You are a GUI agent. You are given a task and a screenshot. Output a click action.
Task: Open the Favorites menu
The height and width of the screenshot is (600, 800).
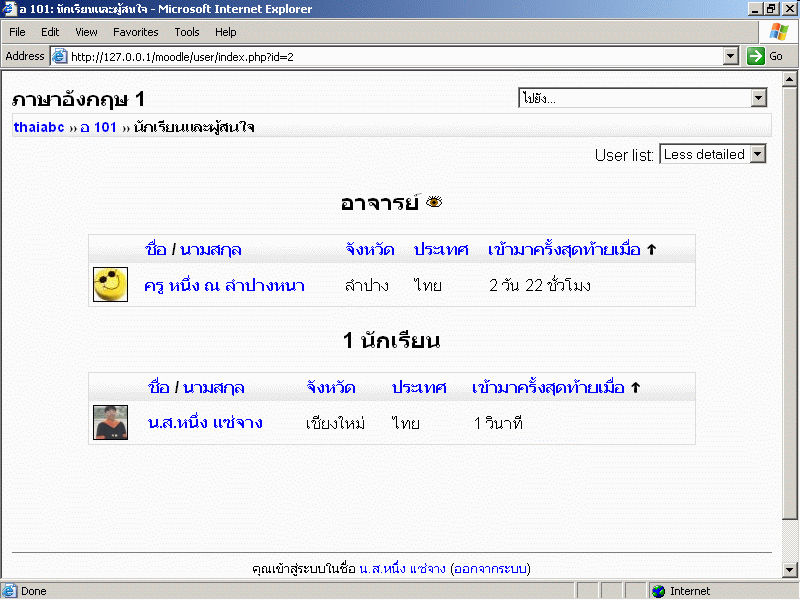[x=135, y=32]
